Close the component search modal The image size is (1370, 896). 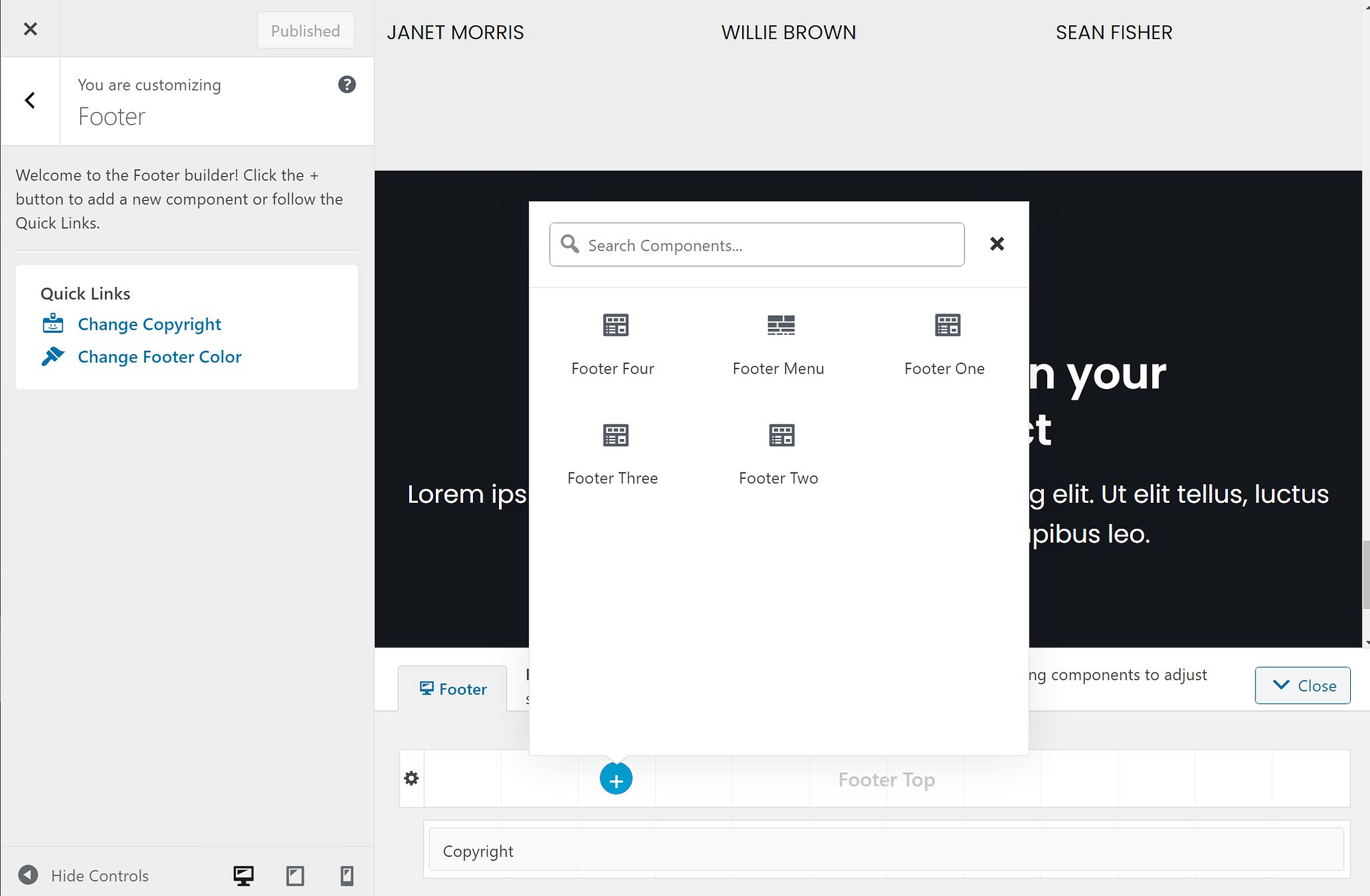(x=998, y=243)
